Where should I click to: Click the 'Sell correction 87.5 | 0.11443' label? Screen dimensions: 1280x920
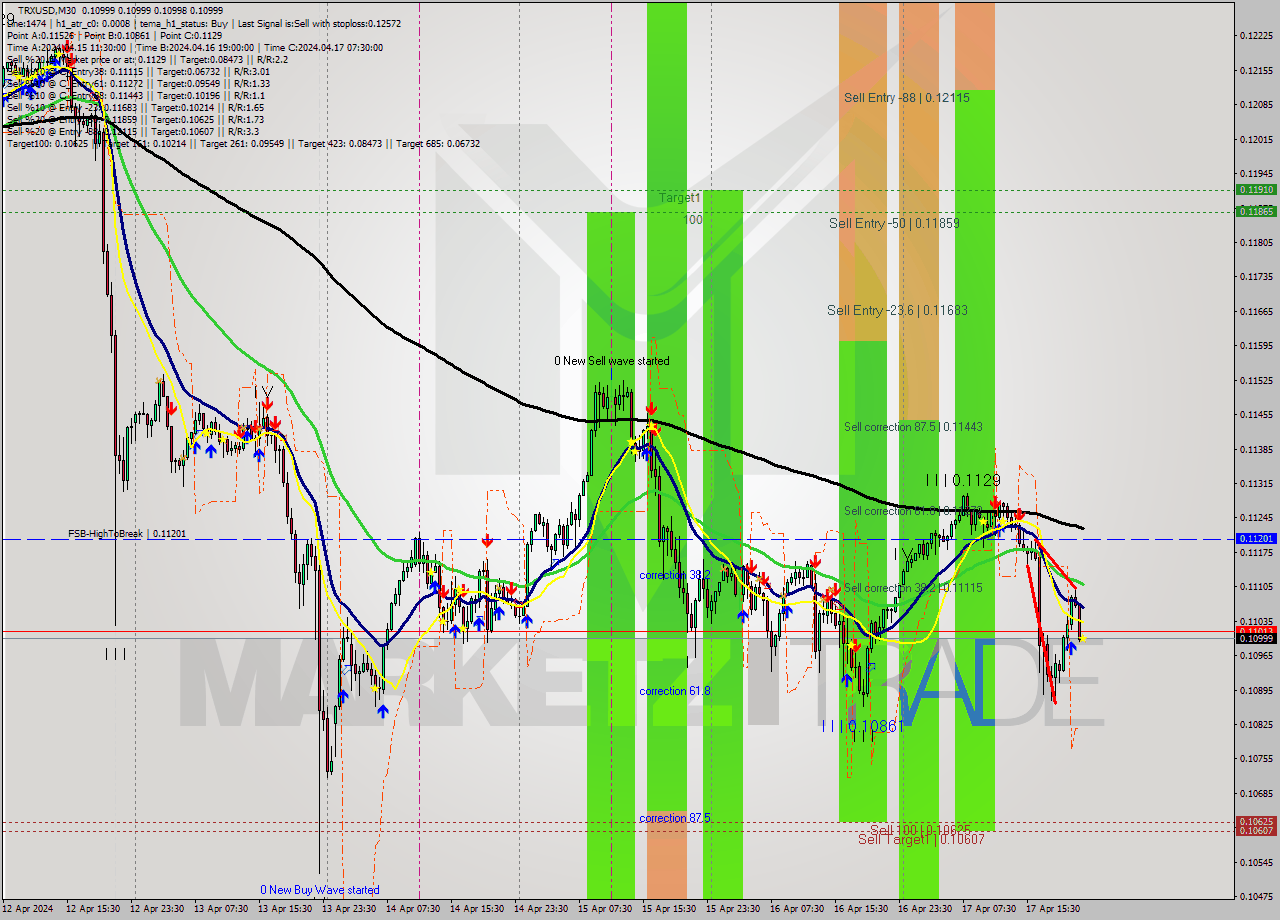tap(913, 427)
